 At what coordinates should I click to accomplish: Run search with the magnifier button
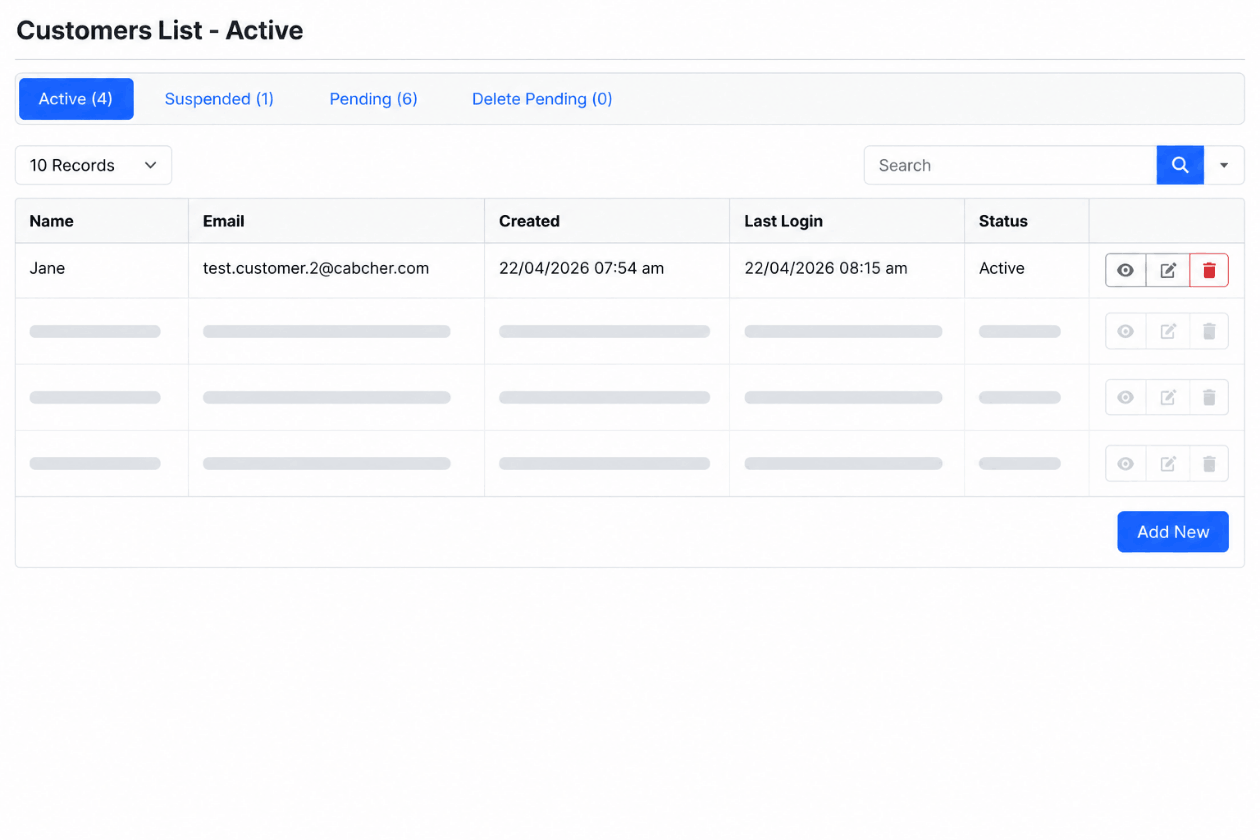[x=1180, y=165]
